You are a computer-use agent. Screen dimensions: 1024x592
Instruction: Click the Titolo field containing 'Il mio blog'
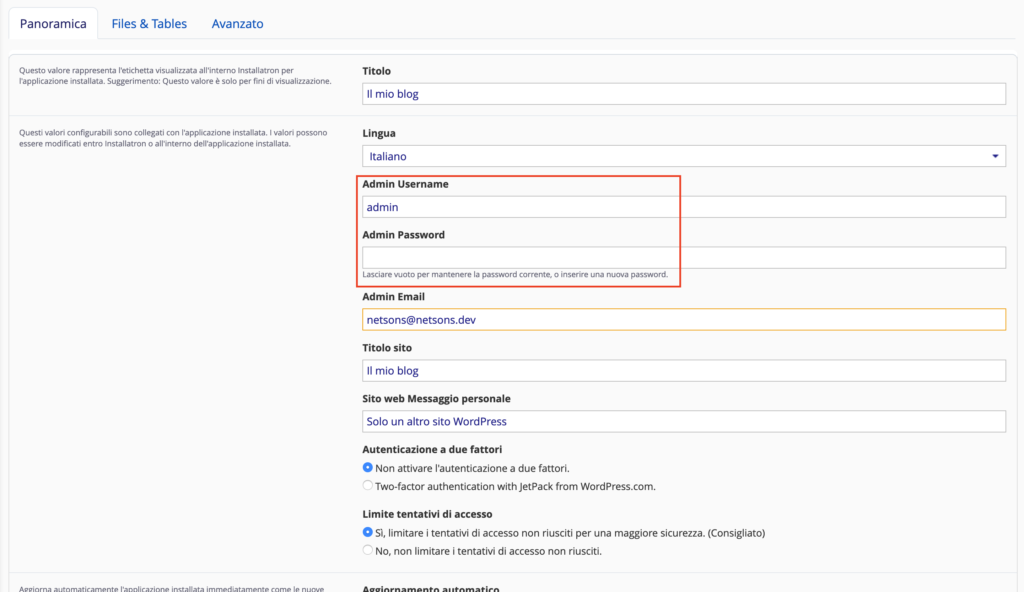coord(683,94)
